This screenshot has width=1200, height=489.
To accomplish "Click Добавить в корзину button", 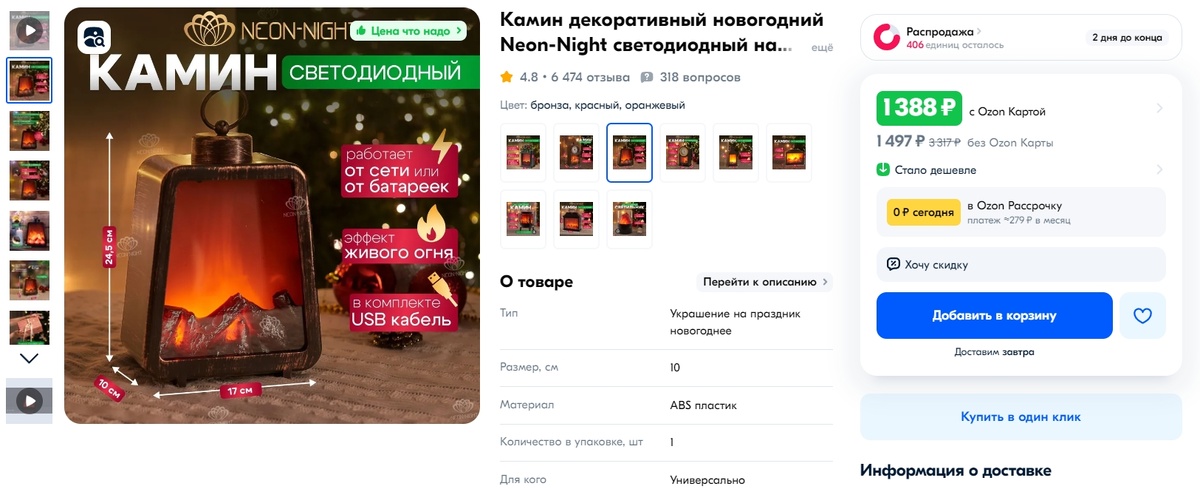I will pos(994,316).
